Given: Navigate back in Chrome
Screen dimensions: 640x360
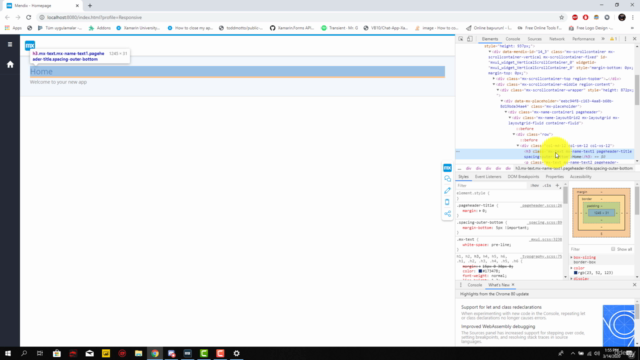Looking at the screenshot, I should coord(7,17).
